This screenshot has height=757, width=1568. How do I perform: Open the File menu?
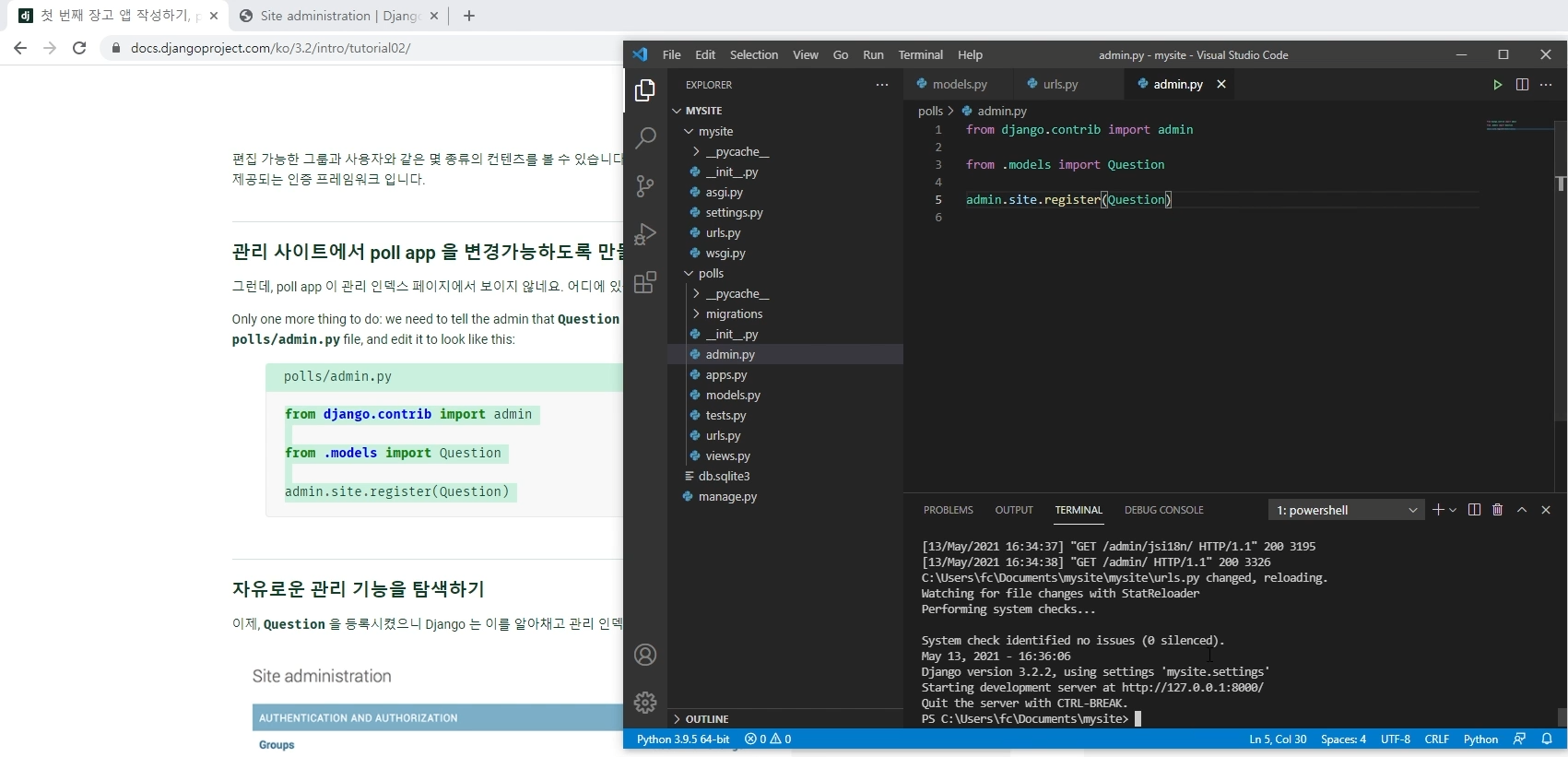point(671,55)
